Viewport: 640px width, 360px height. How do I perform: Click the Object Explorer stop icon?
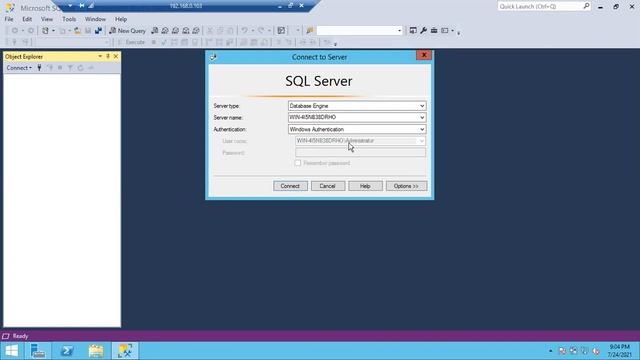pyautogui.click(x=60, y=68)
